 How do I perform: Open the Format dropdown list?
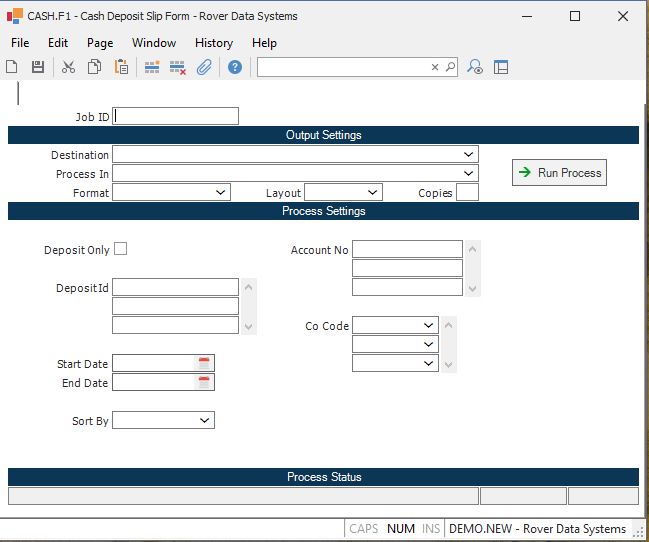pyautogui.click(x=221, y=192)
